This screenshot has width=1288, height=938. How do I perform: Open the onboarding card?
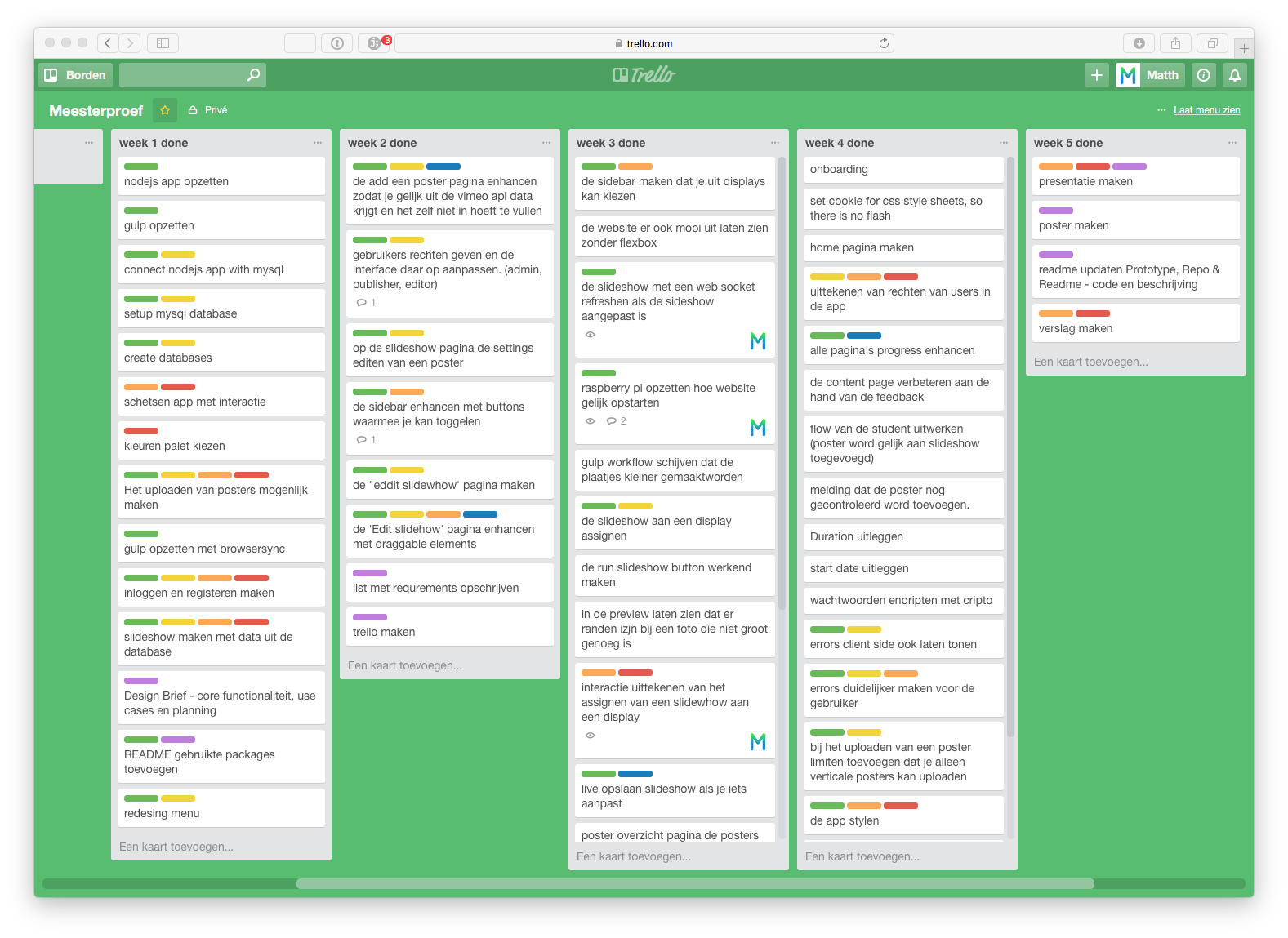point(903,169)
